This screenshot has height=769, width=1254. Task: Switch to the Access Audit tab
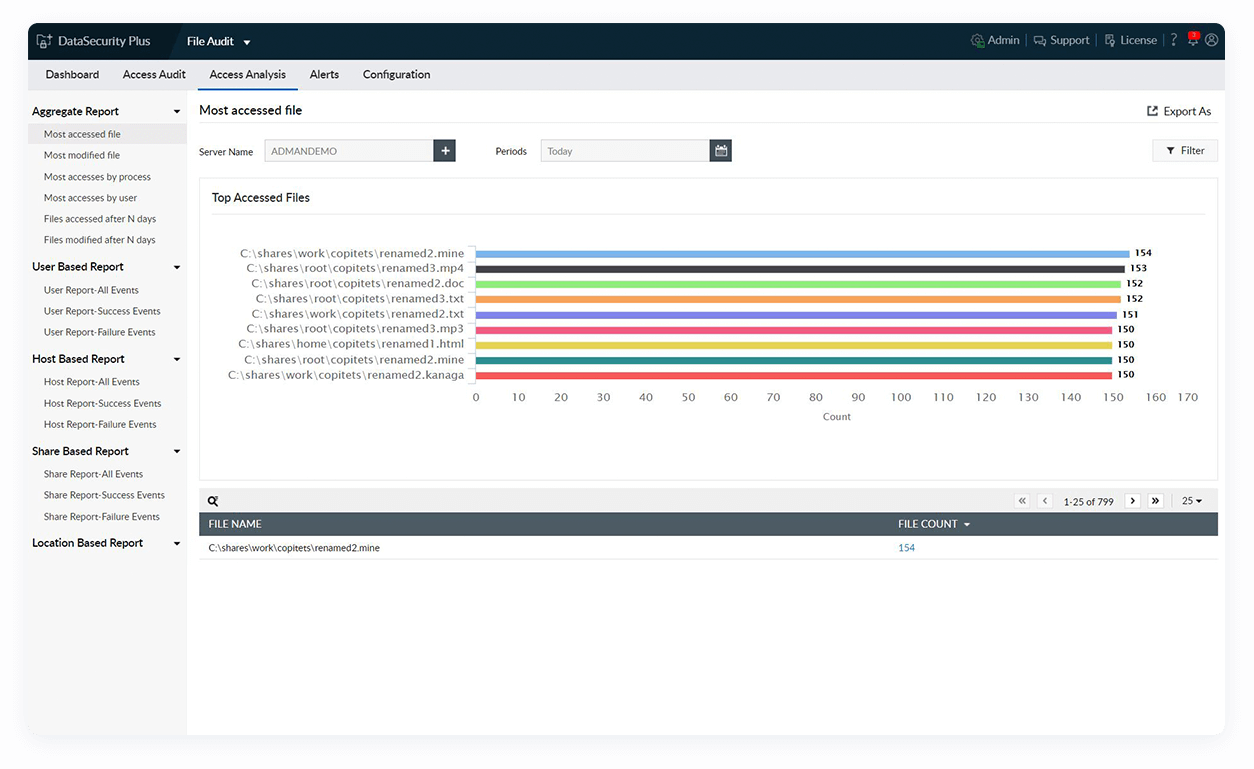coord(154,75)
